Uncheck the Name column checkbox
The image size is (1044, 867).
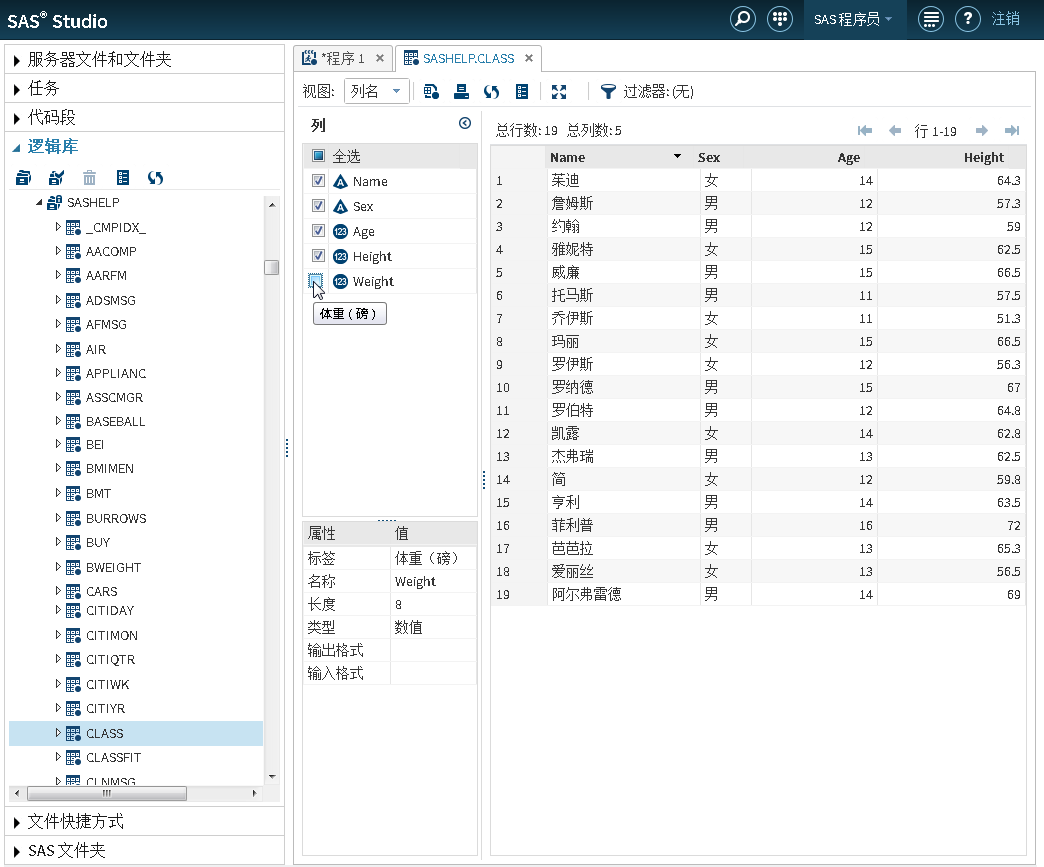pos(318,181)
